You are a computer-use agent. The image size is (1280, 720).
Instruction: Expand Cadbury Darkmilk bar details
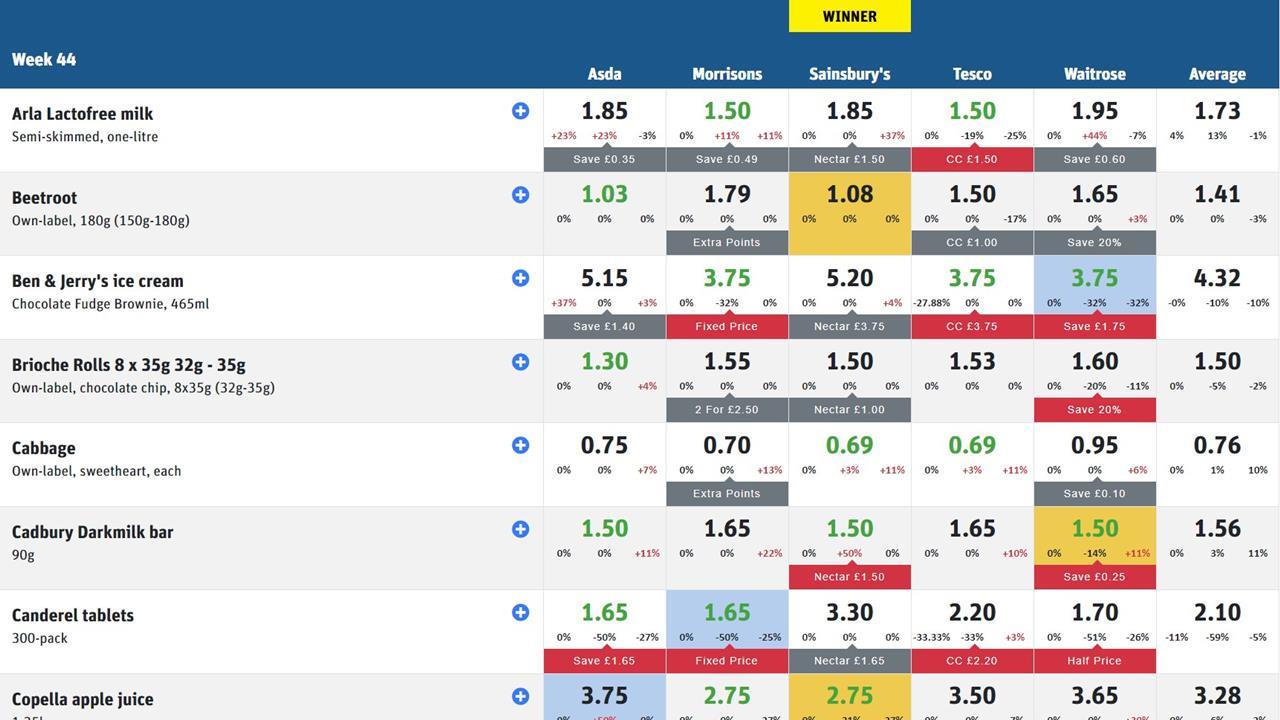point(520,529)
